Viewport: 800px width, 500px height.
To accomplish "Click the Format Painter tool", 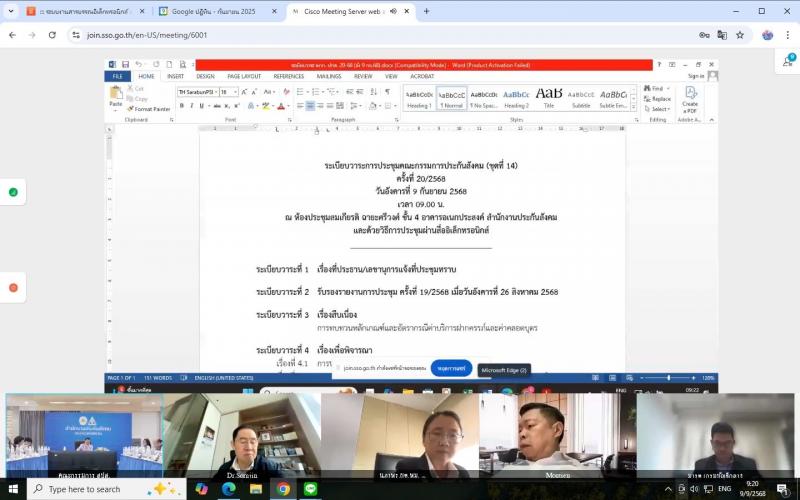I will coord(148,109).
